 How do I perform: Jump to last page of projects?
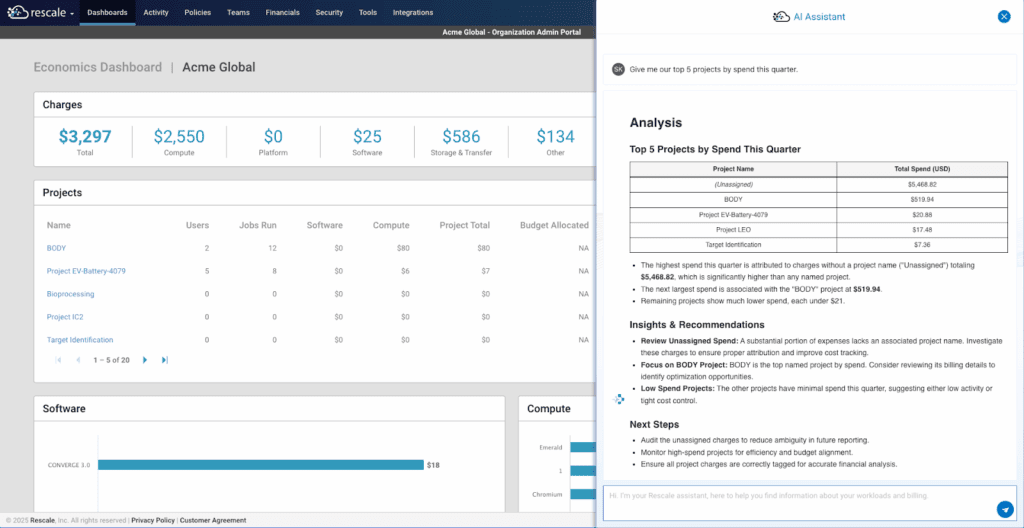pyautogui.click(x=165, y=360)
